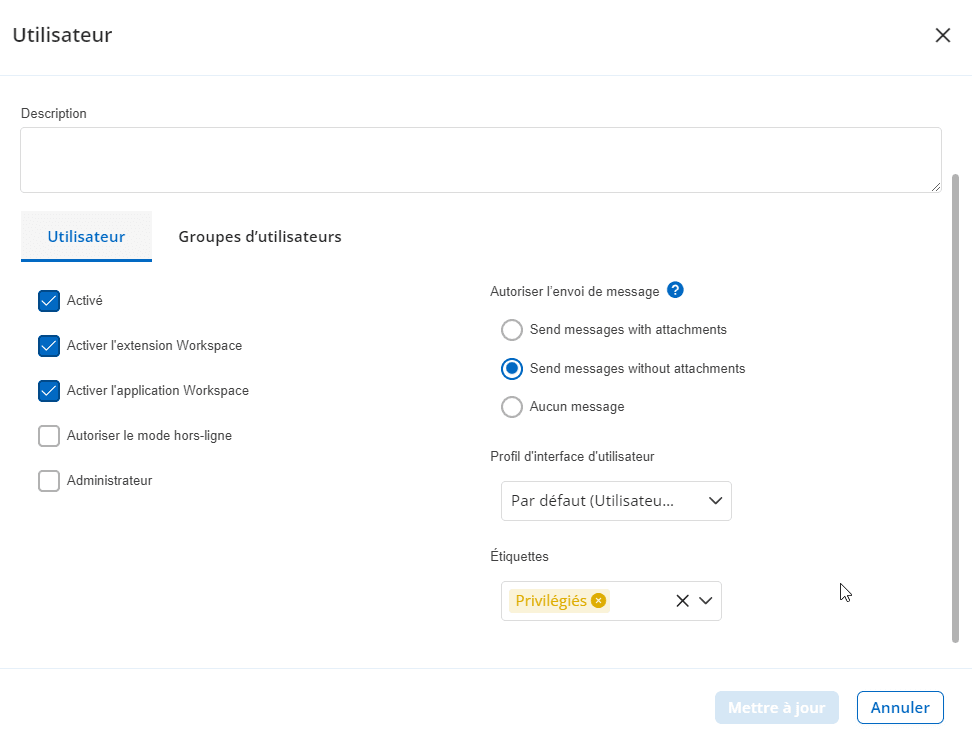Select Send messages without attachments option

[x=512, y=369]
